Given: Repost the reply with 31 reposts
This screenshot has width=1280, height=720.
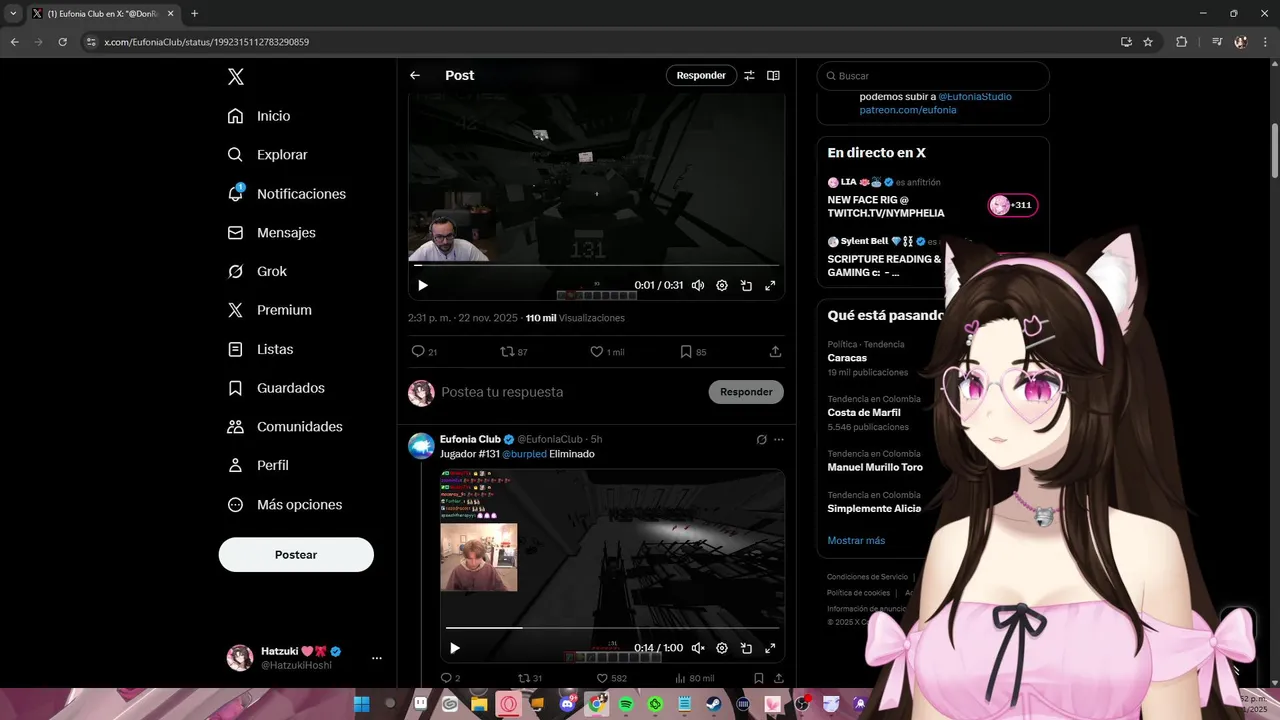Looking at the screenshot, I should point(530,678).
